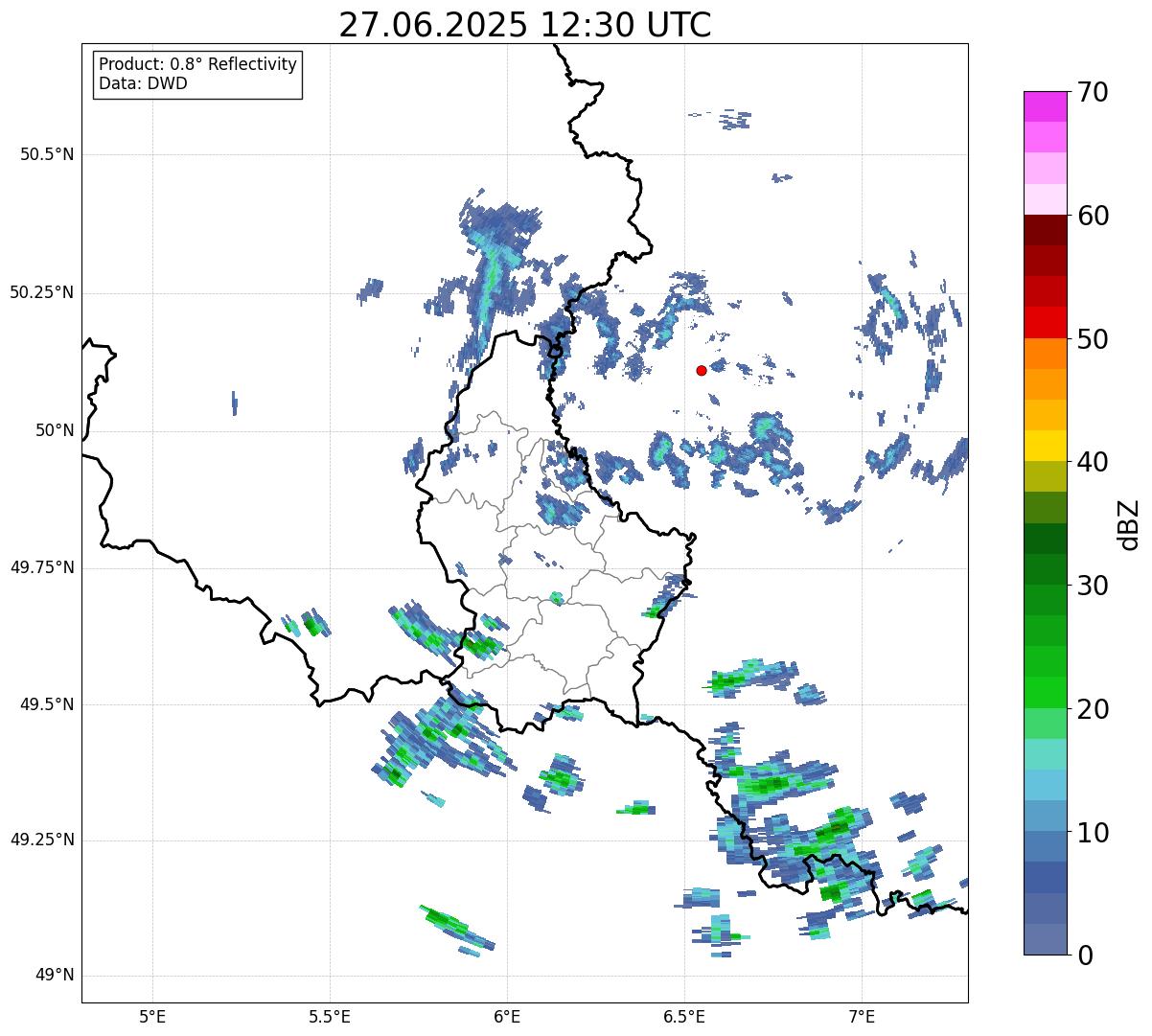Click the 50.25°N latitude label
This screenshot has height=1036, width=1152.
42,292
